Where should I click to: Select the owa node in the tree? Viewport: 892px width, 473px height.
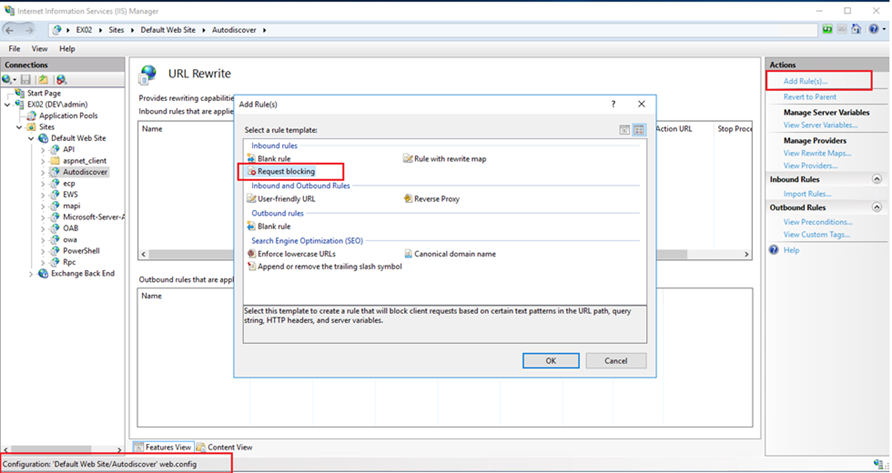click(x=70, y=239)
